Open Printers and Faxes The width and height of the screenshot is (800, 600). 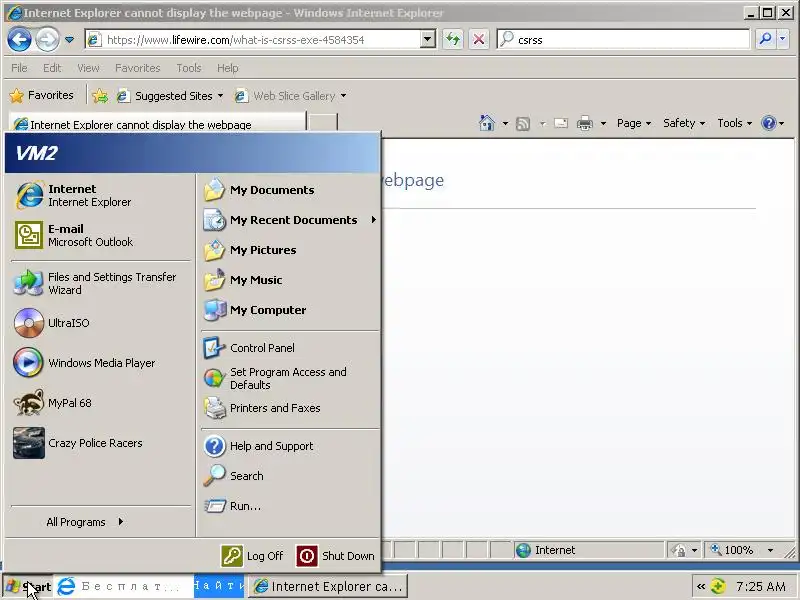(x=290, y=408)
